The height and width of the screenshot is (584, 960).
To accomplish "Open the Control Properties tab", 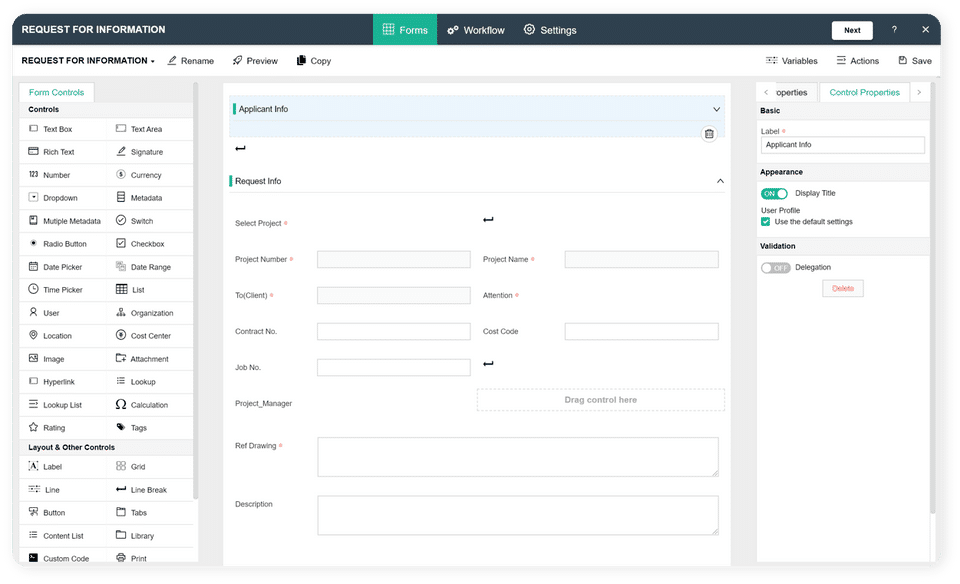I will tap(864, 92).
